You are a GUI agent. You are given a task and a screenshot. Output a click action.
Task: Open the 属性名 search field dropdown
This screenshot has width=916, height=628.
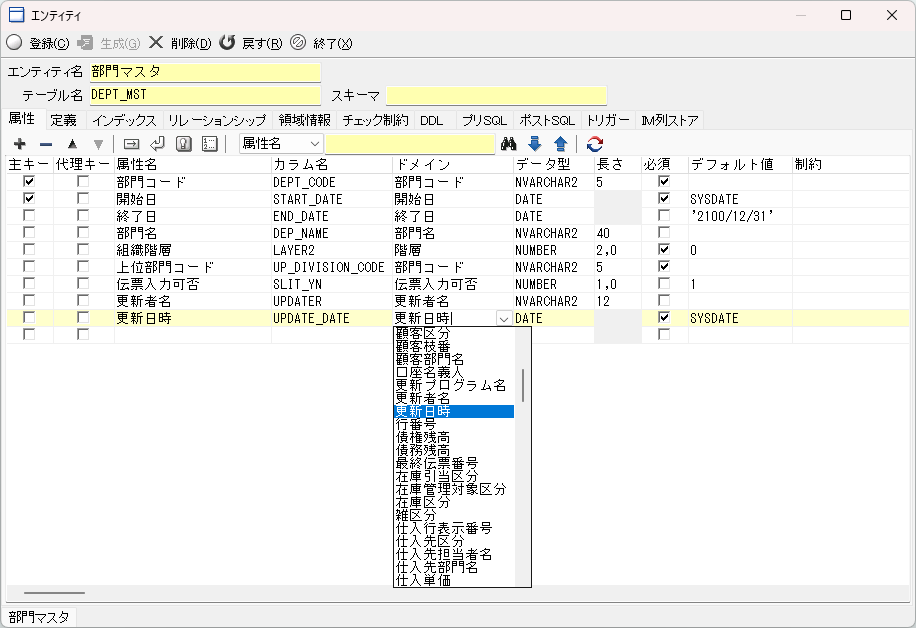(x=314, y=144)
